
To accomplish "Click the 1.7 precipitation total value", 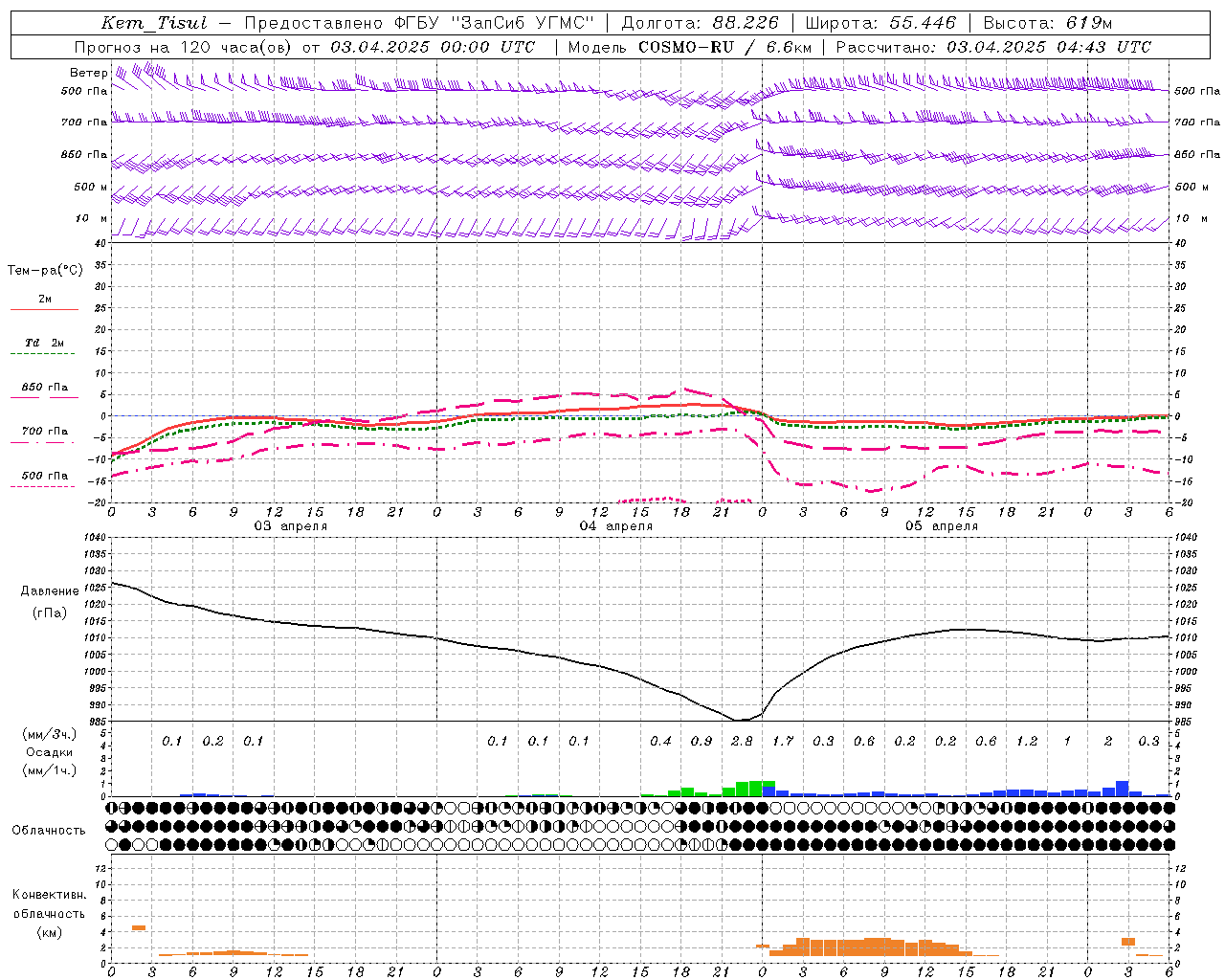I will [x=783, y=742].
